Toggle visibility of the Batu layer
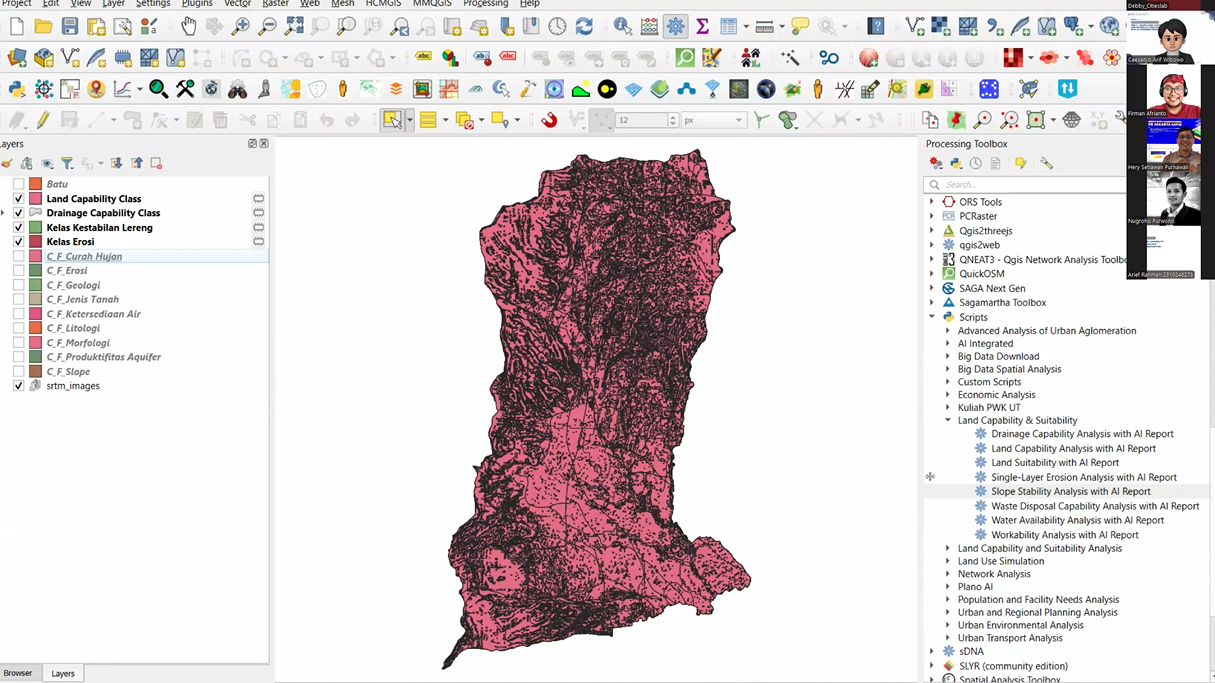 pos(18,184)
